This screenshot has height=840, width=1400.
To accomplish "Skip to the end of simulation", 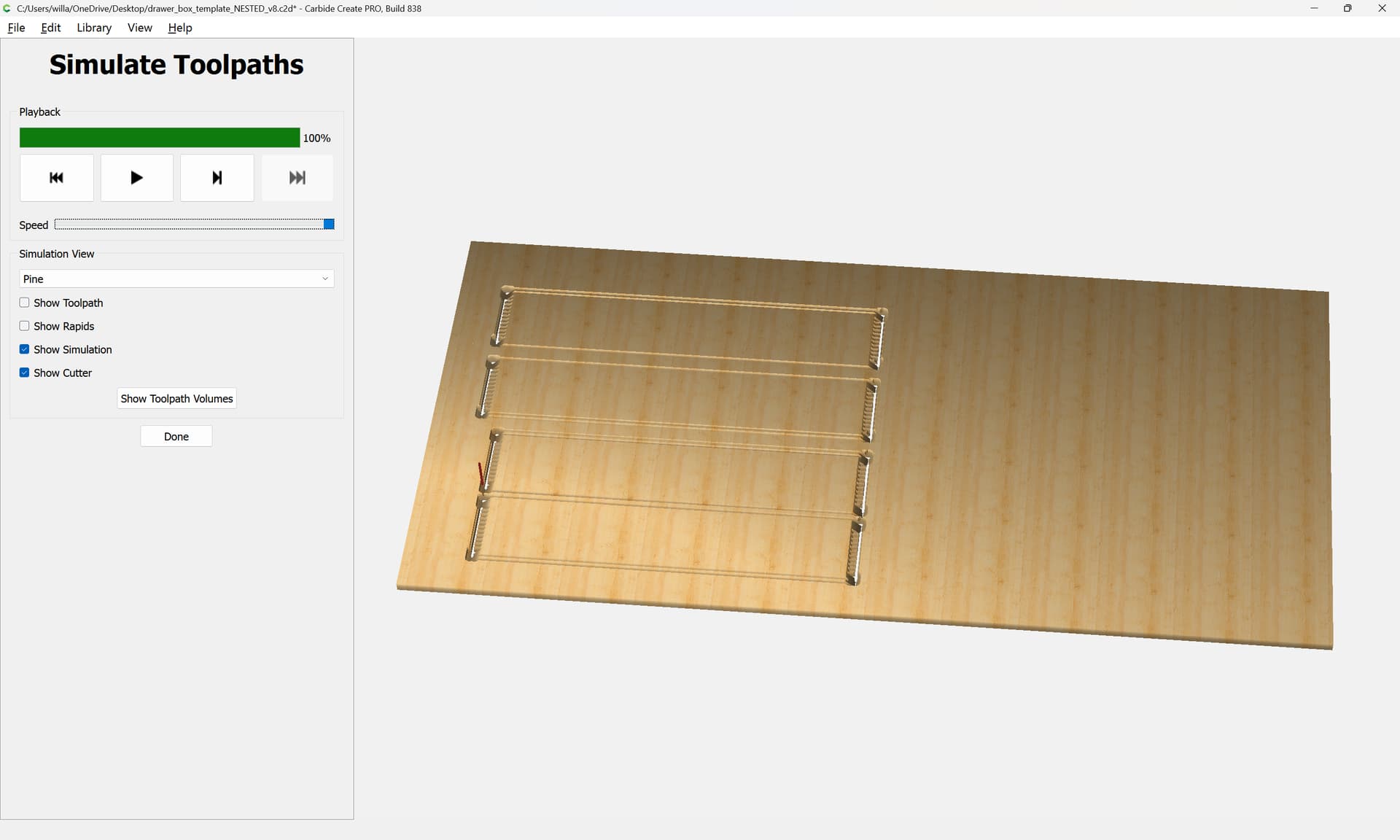I will point(297,178).
